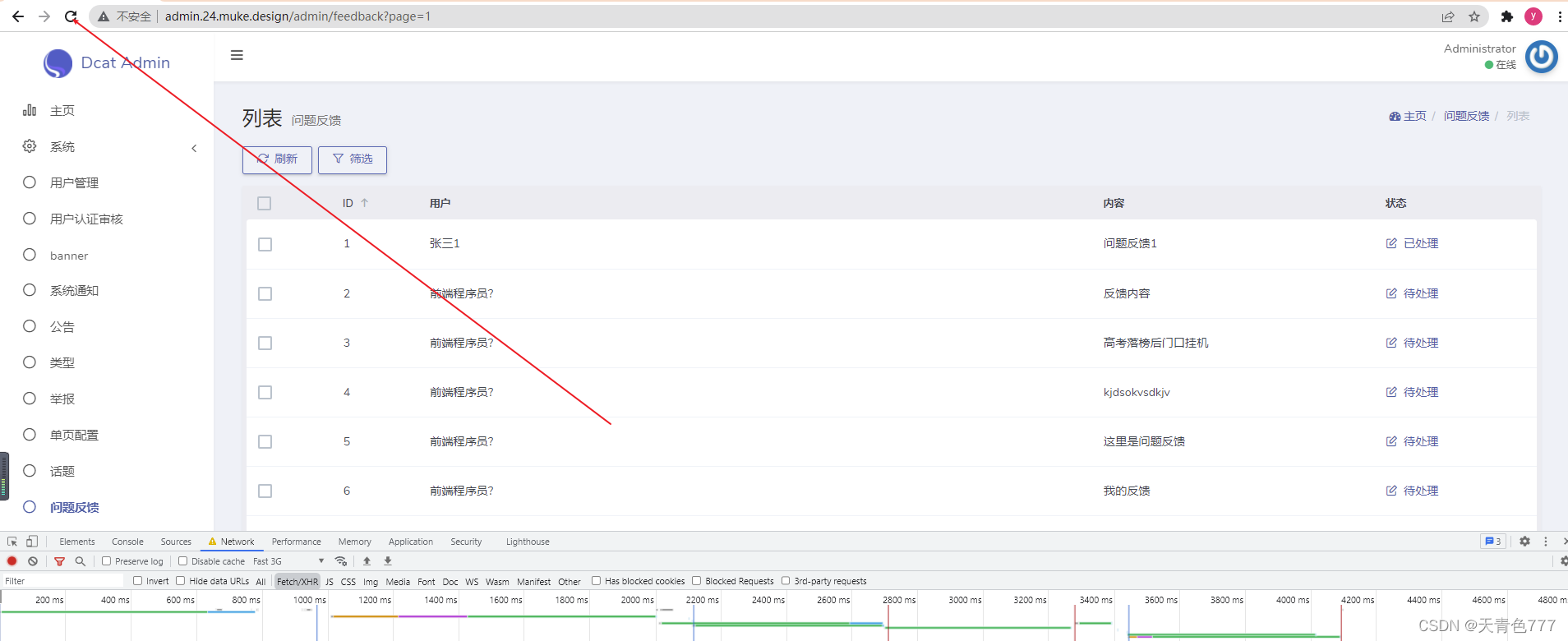Enable Hide data URLs checkbox

(x=181, y=581)
